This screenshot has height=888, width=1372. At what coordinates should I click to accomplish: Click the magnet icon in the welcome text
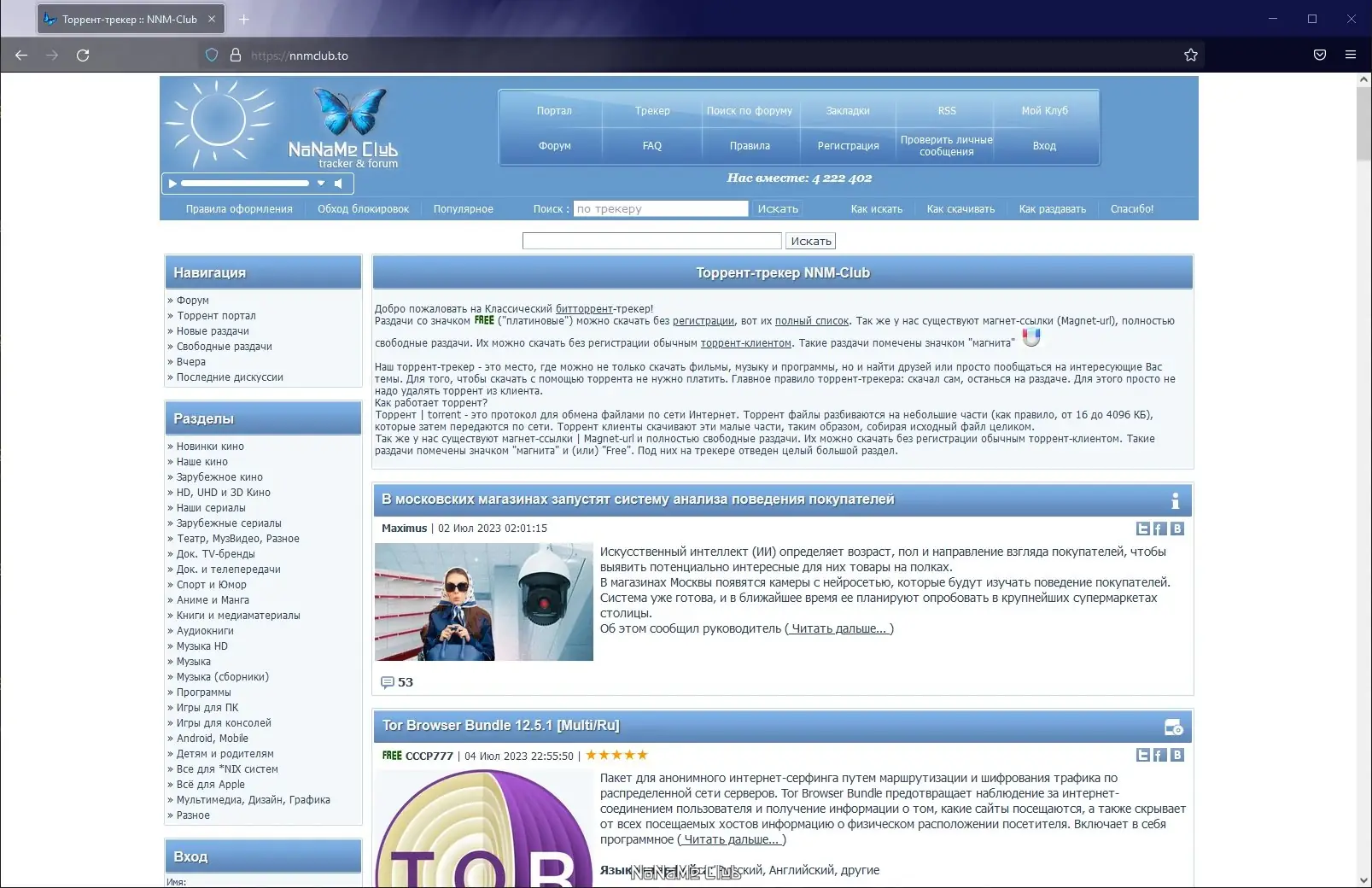click(1032, 336)
